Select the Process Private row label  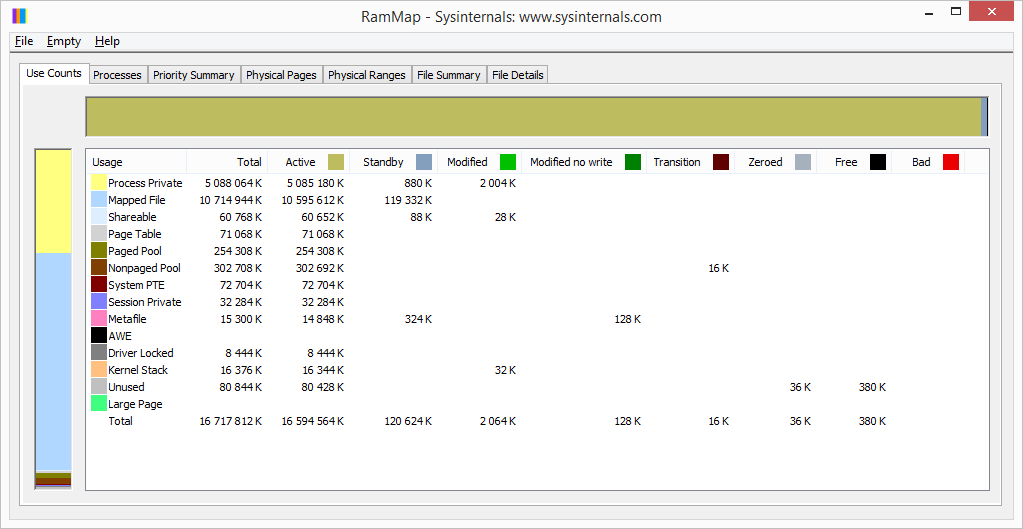click(x=145, y=183)
